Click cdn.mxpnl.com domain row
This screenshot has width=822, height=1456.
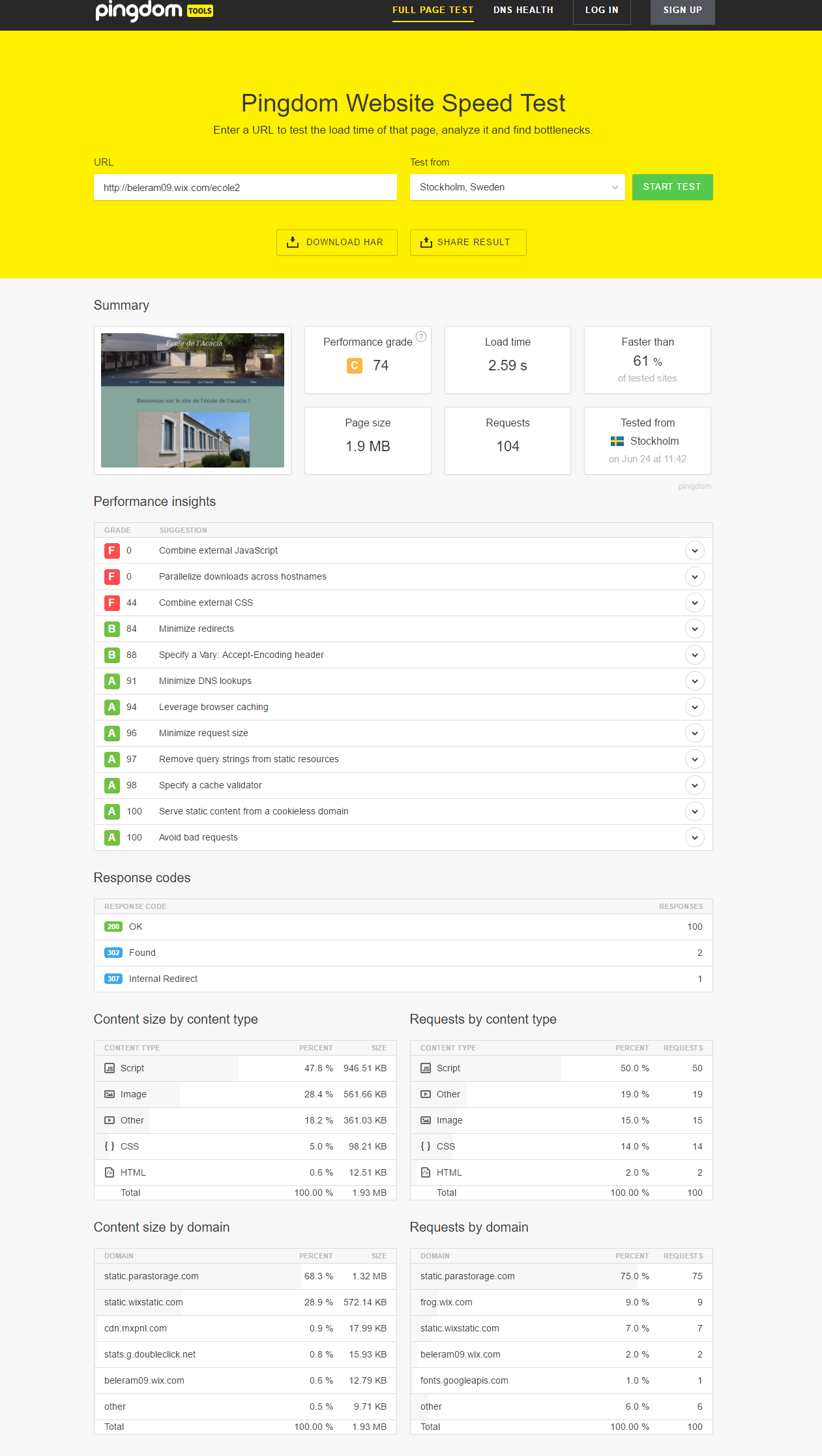point(245,1329)
